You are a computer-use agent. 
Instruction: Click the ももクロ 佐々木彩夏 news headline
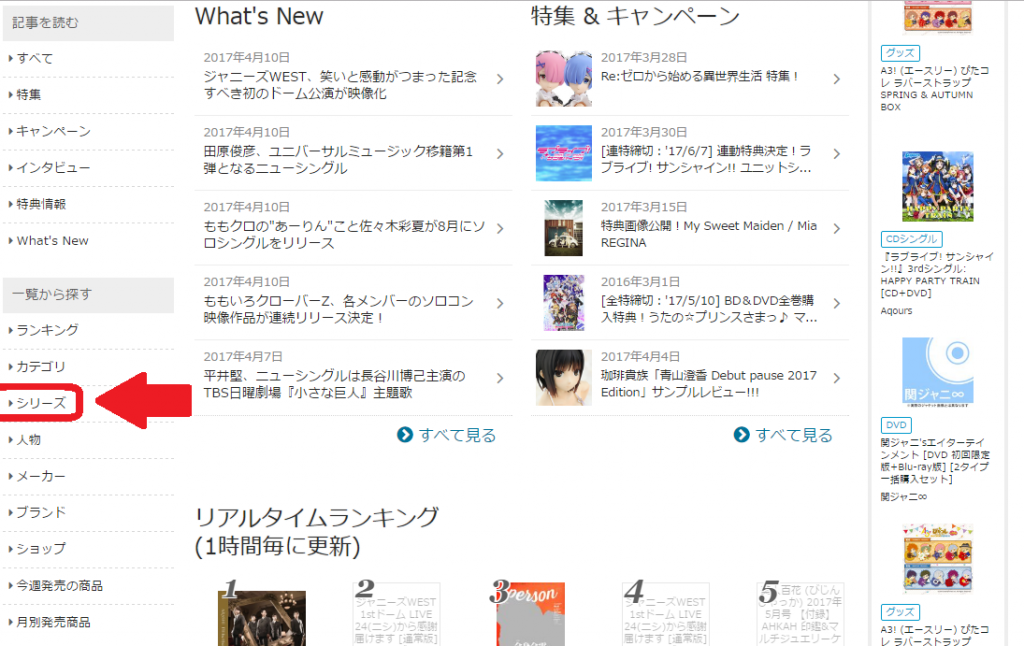(345, 234)
